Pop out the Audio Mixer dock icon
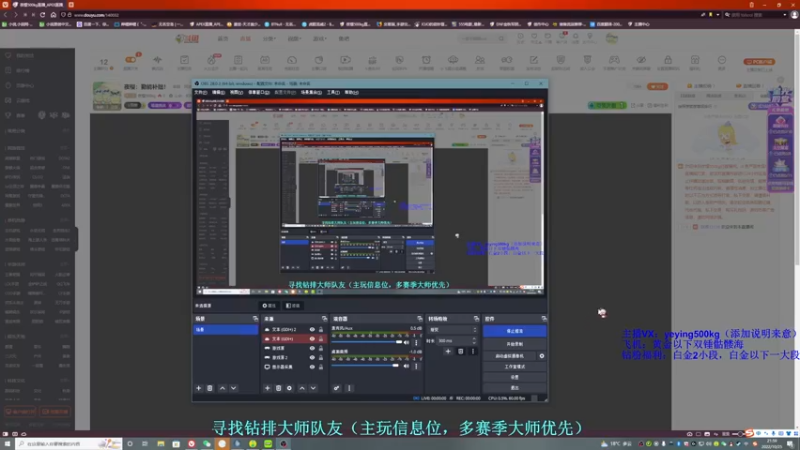The image size is (800, 450). click(x=420, y=319)
